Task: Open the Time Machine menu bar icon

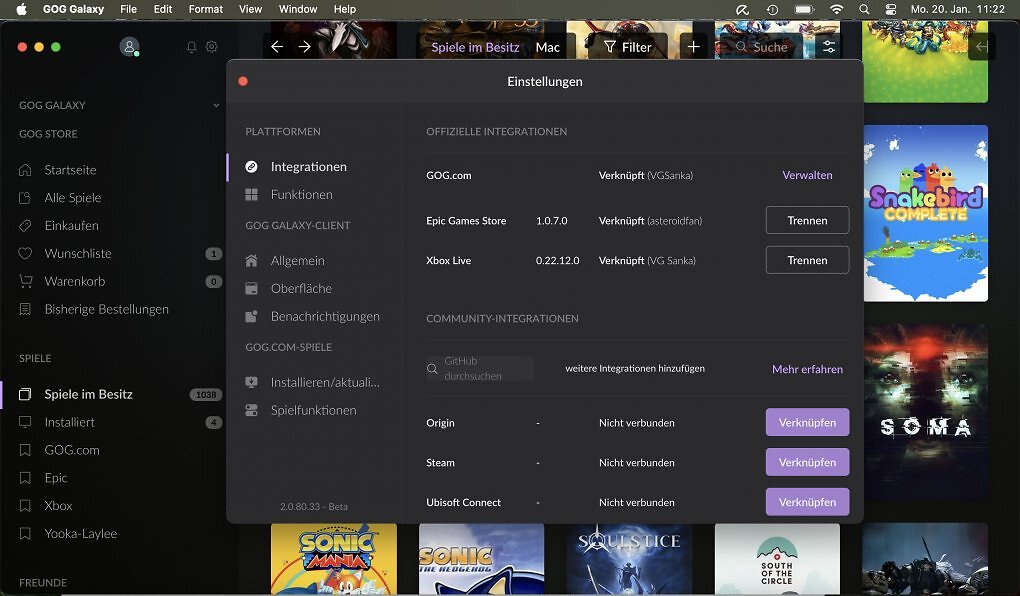Action: [x=772, y=9]
